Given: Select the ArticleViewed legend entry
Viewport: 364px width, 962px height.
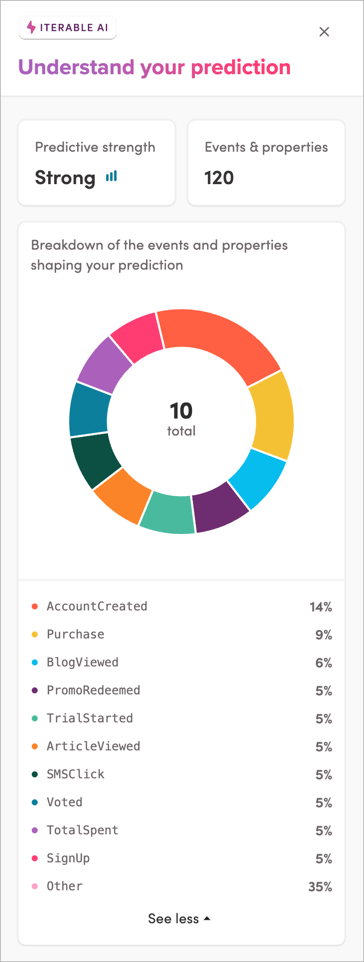Looking at the screenshot, I should 182,747.
